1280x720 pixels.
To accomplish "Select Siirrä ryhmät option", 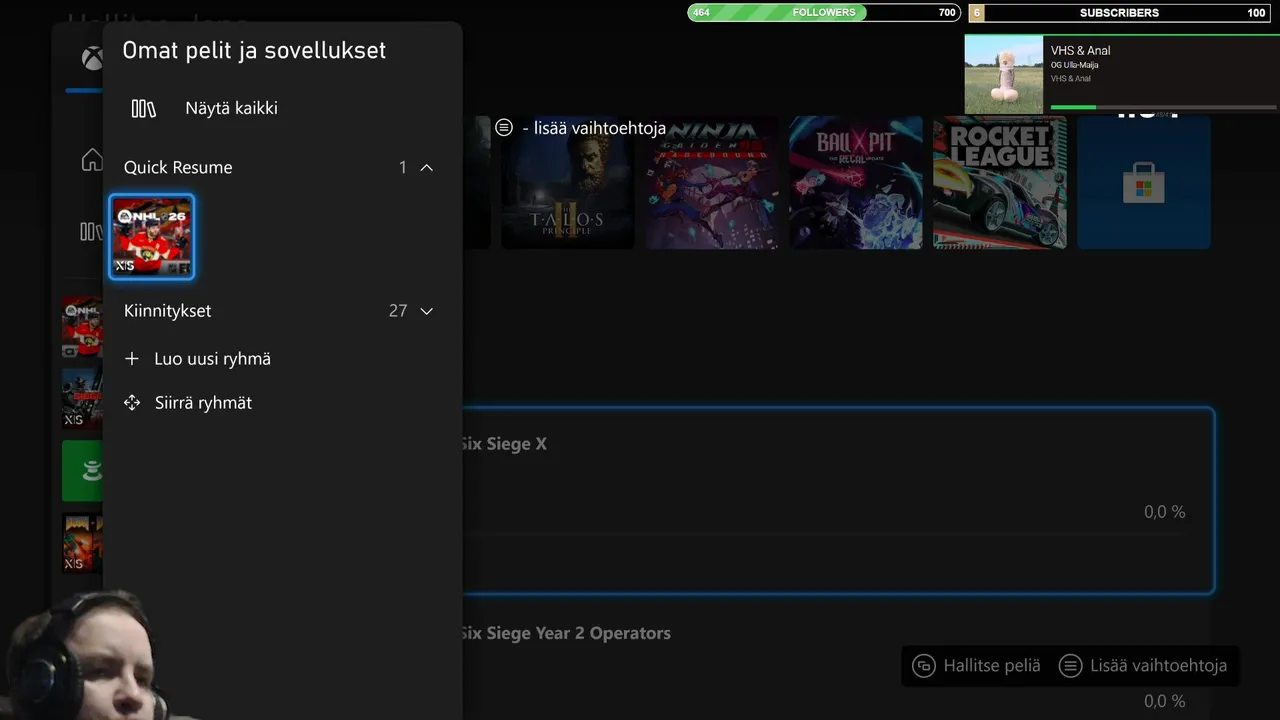I will pyautogui.click(x=203, y=402).
